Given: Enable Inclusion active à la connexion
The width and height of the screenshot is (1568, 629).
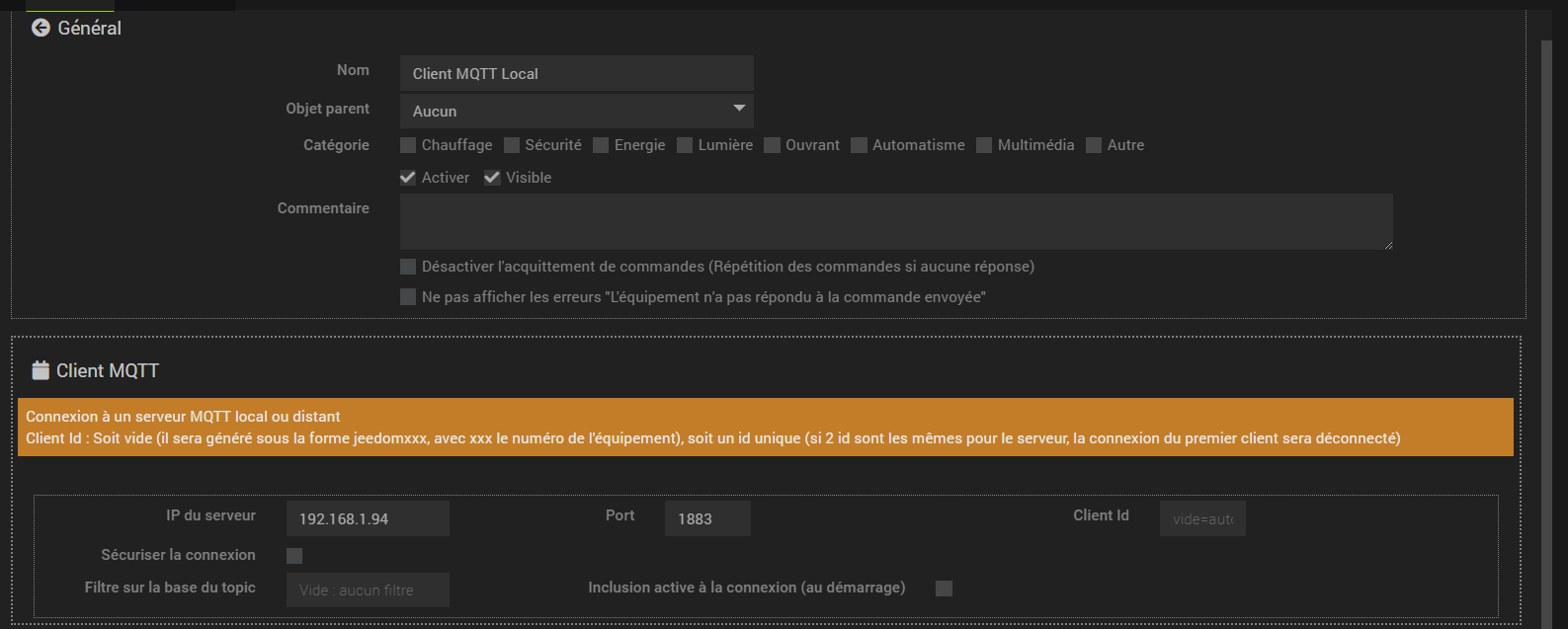Looking at the screenshot, I should pyautogui.click(x=945, y=589).
